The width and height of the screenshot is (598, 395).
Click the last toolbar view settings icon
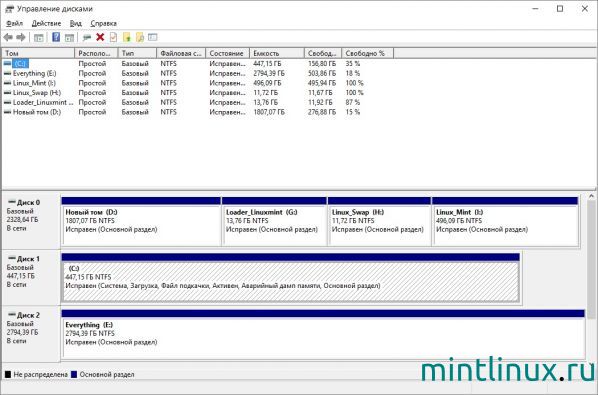[x=153, y=37]
